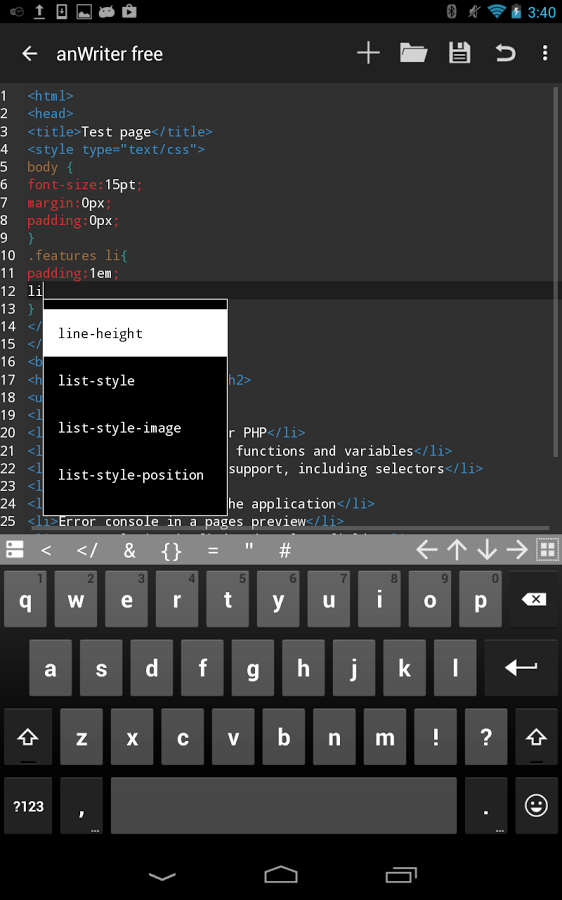Tap the emoji smiley key
Viewport: 562px width, 900px height.
click(536, 806)
